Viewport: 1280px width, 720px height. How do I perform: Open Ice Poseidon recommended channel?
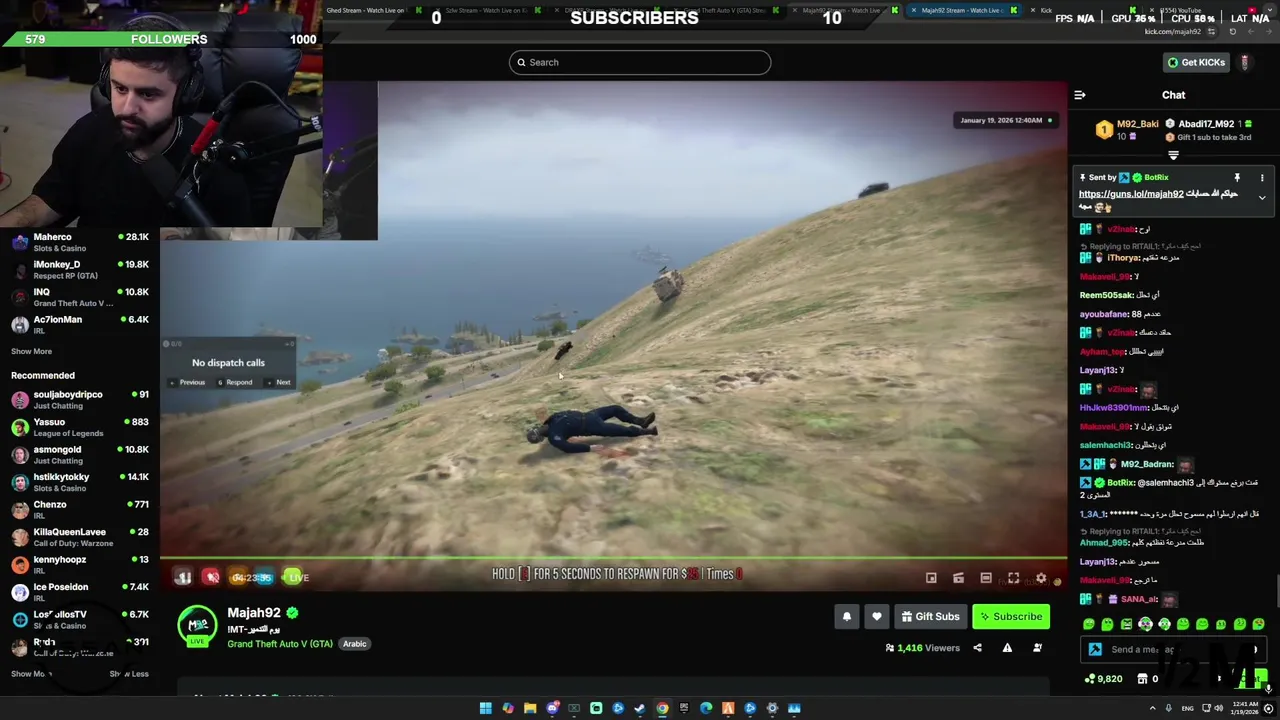[80, 592]
